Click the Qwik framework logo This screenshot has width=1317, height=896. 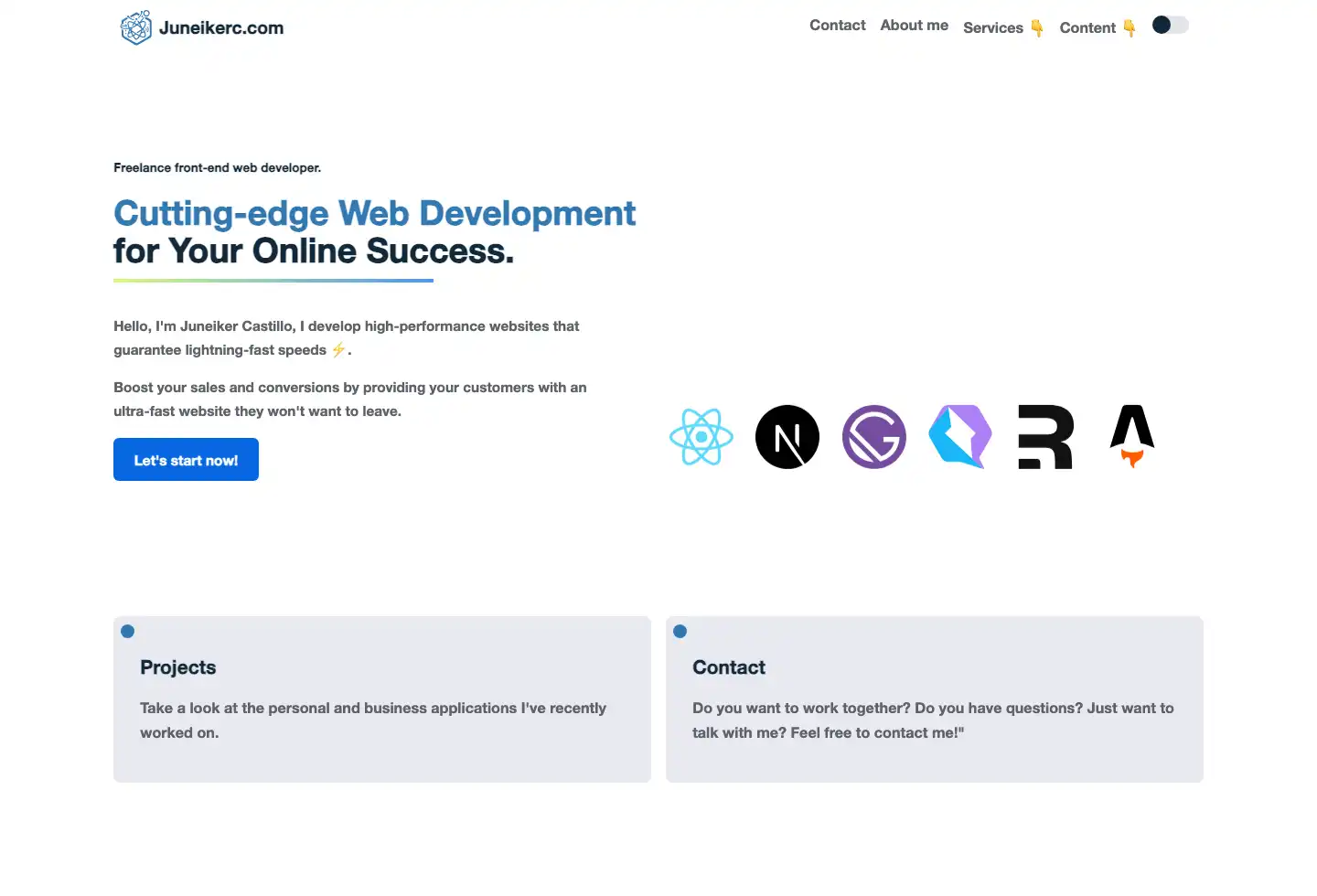click(x=959, y=437)
